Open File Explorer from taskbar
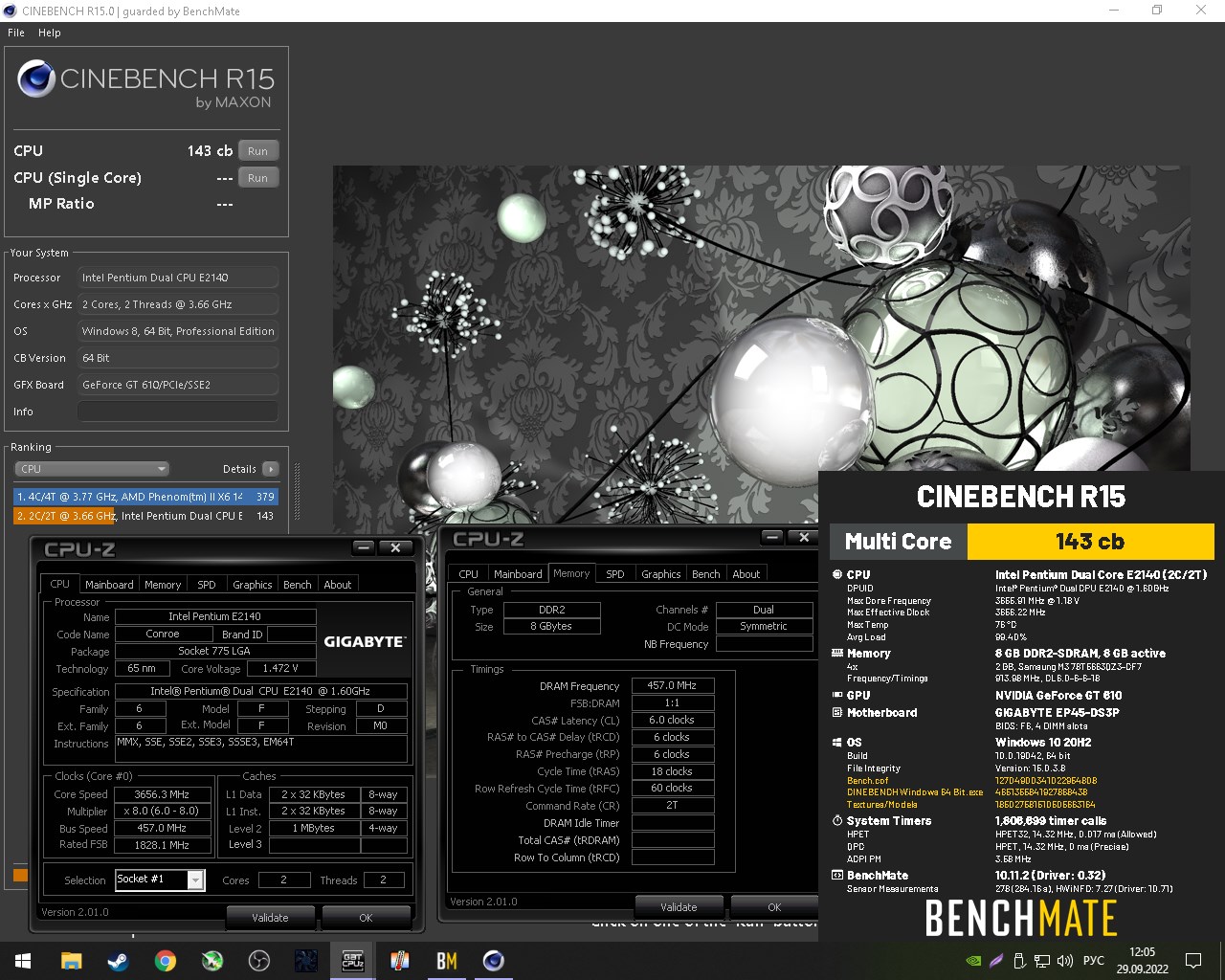1225x980 pixels. click(72, 961)
